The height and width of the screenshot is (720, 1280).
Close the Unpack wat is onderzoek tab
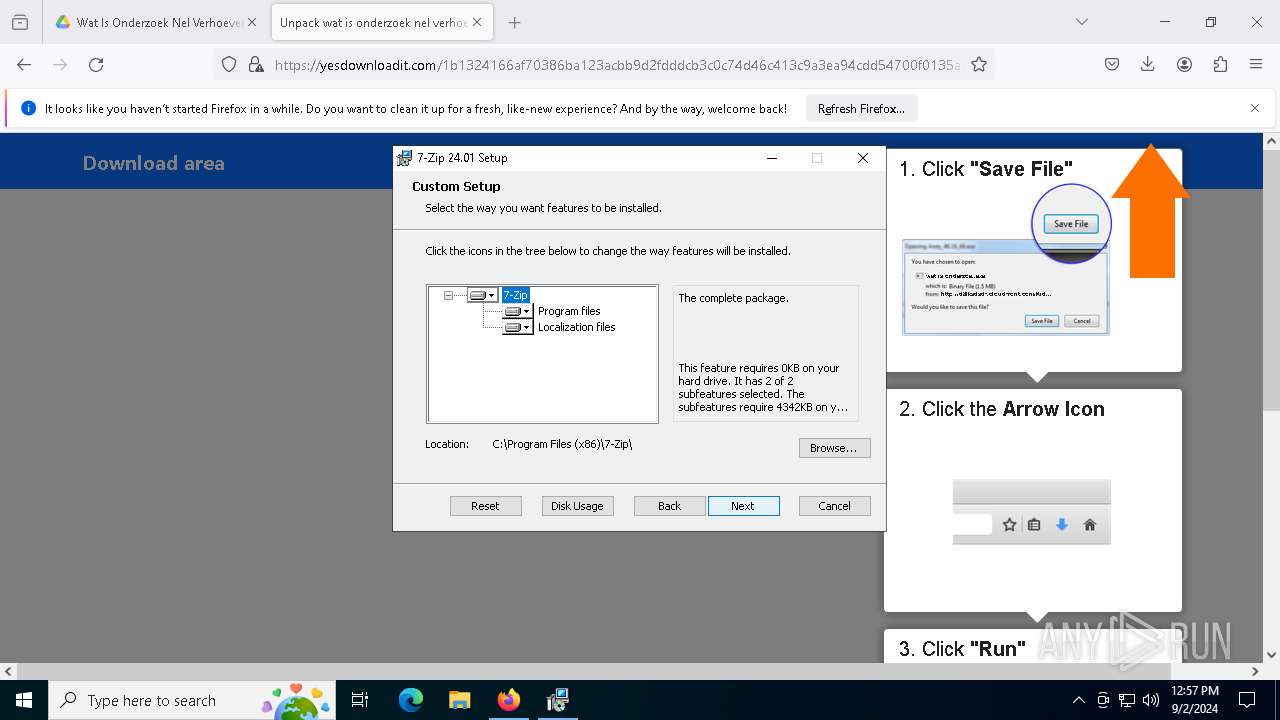pyautogui.click(x=477, y=22)
